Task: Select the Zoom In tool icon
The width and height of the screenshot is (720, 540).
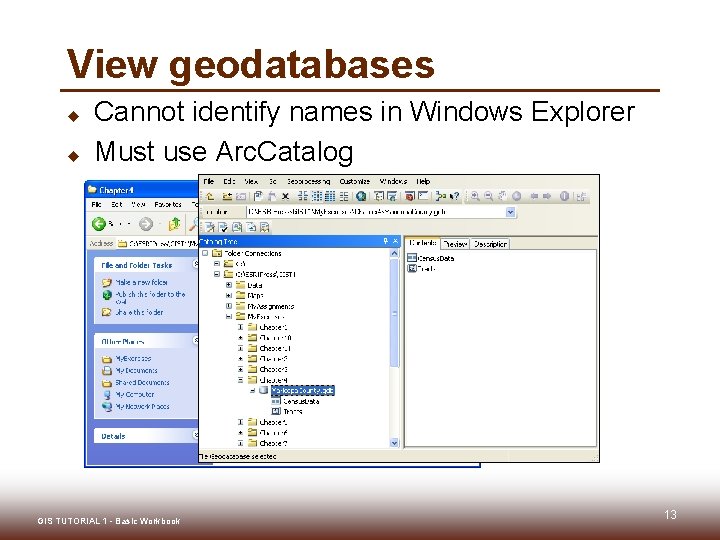Action: (475, 197)
